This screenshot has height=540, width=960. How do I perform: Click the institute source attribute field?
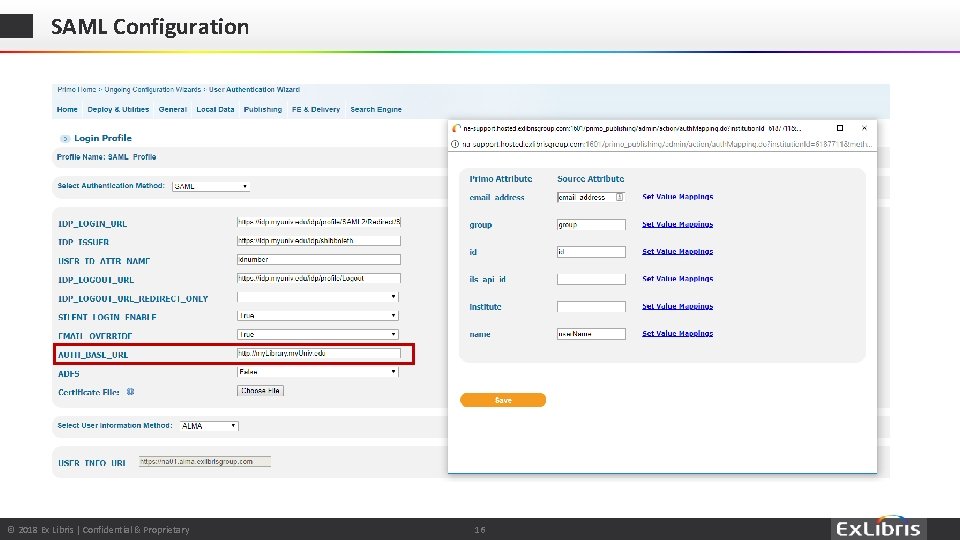coord(591,306)
